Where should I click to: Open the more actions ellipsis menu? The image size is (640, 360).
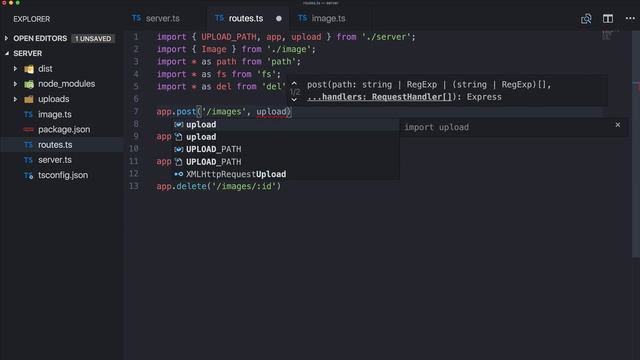coord(630,19)
